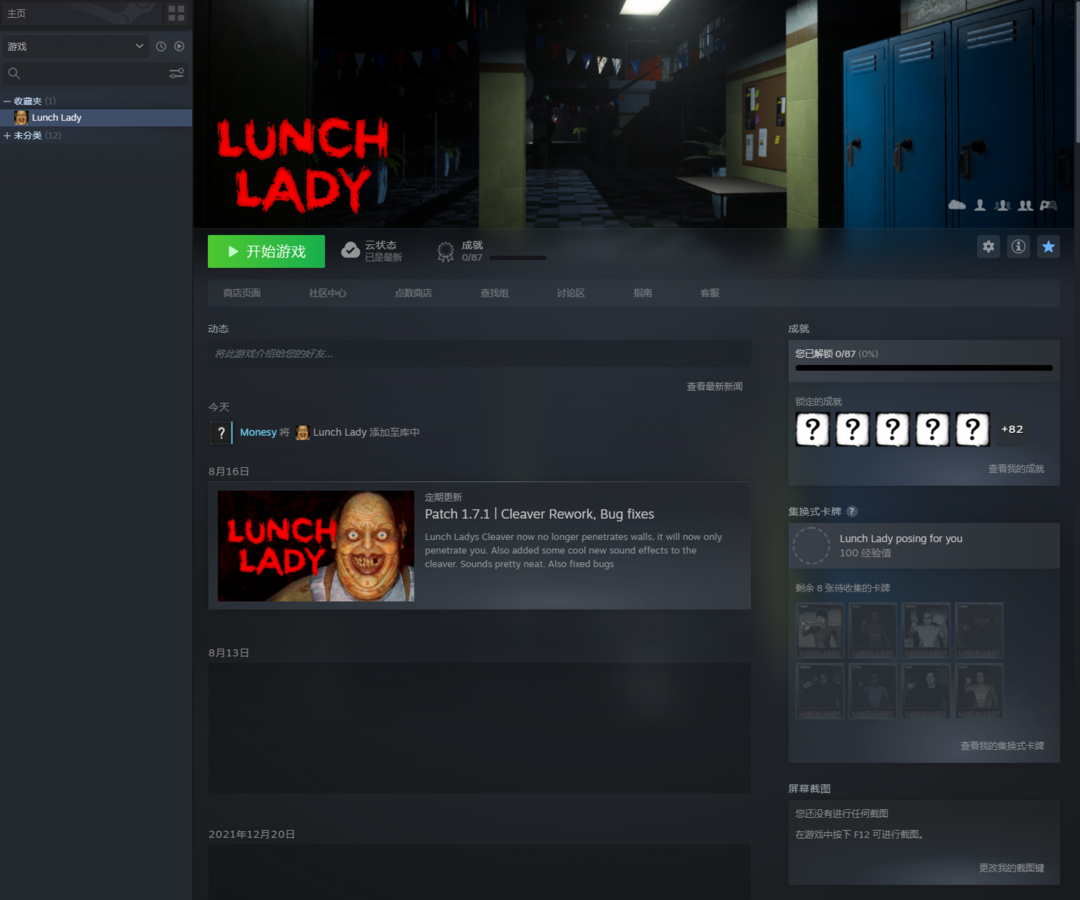The height and width of the screenshot is (900, 1080).
Task: Click the library grid view icon
Action: (176, 13)
